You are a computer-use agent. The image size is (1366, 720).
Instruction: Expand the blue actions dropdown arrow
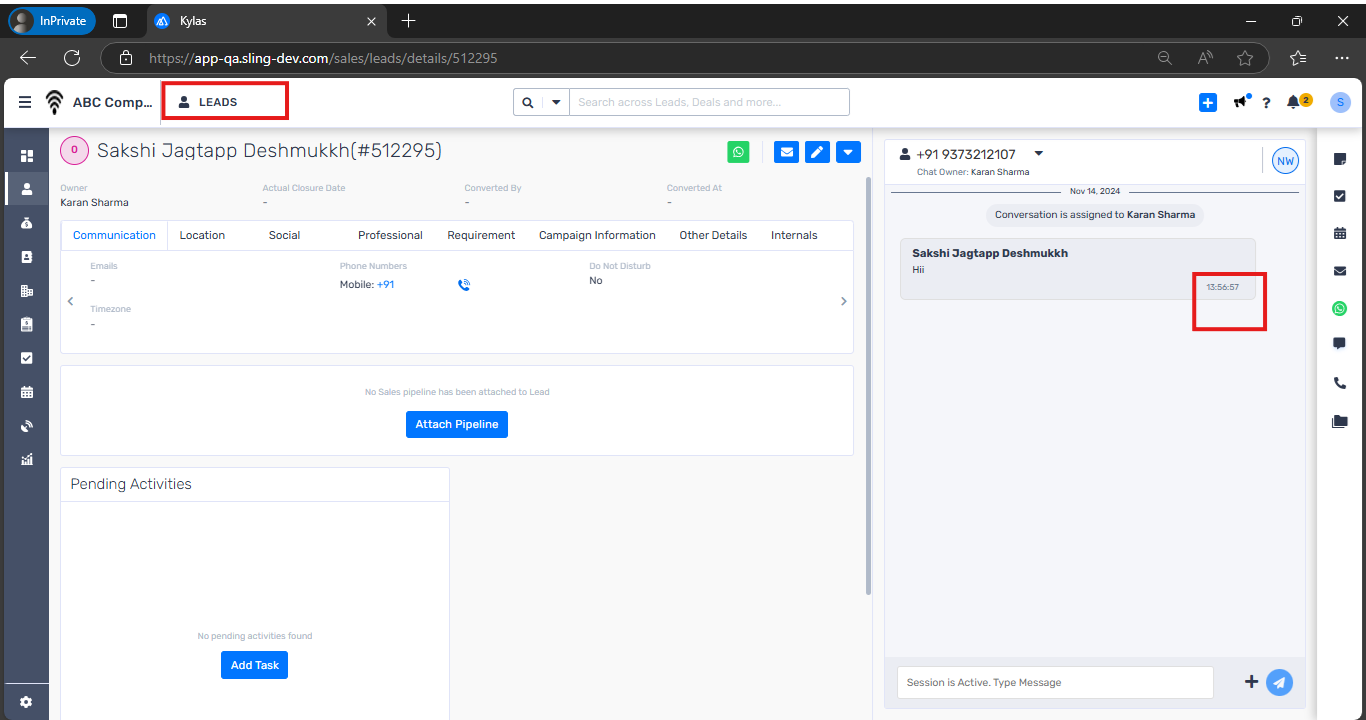(x=848, y=152)
